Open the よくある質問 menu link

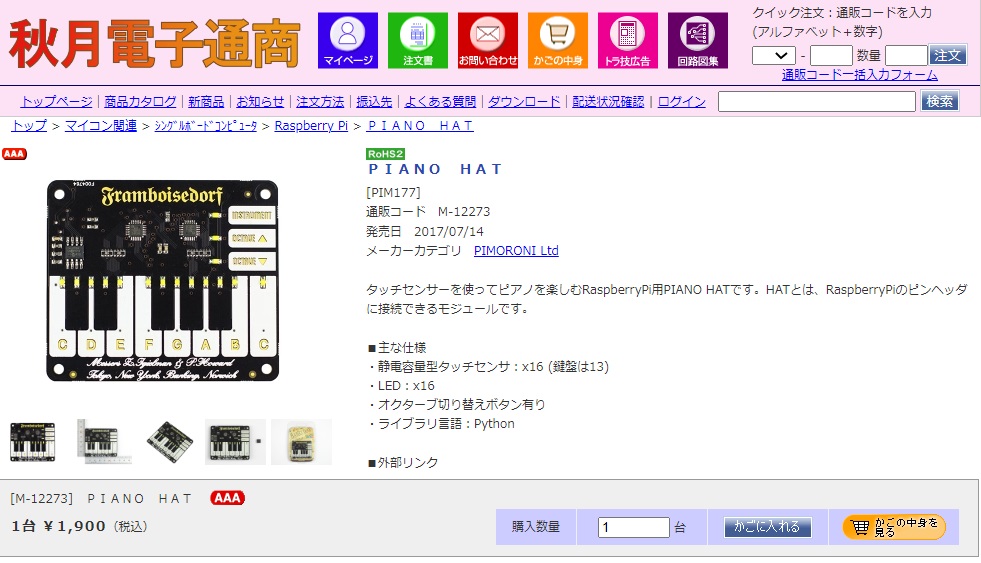(440, 101)
